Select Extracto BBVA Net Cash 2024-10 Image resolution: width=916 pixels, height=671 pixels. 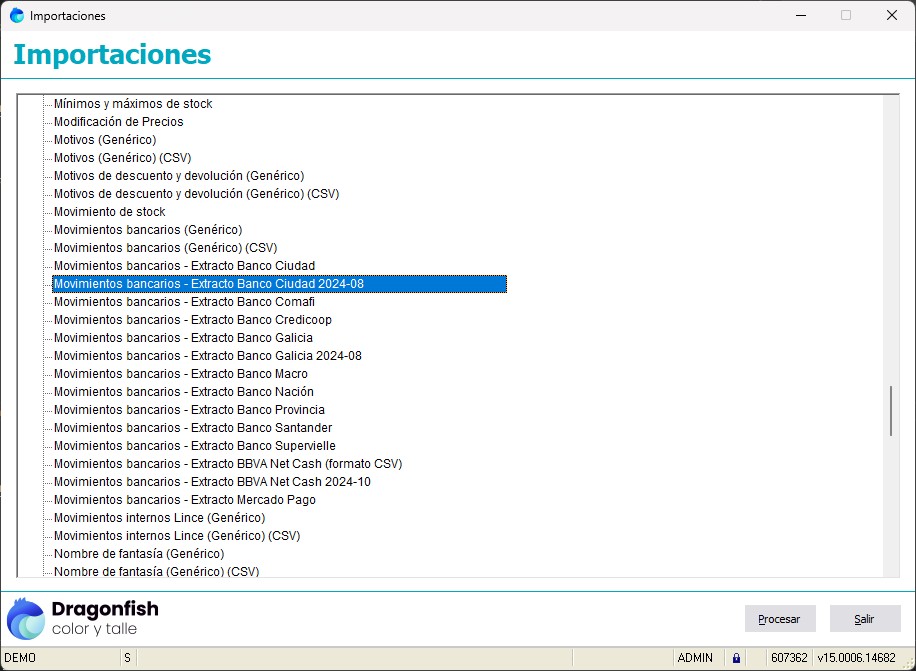point(212,482)
